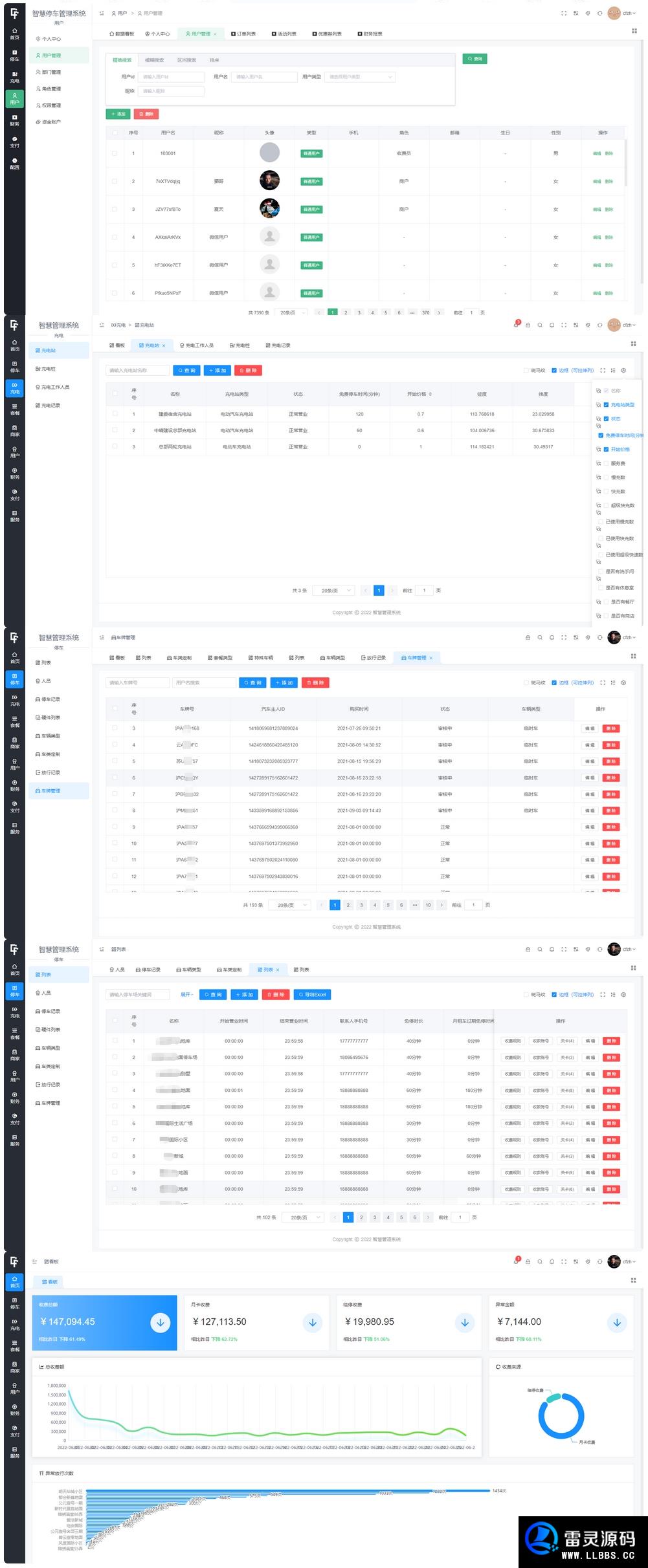Tick checkbox for user row 103001
This screenshot has width=648, height=1568.
click(115, 153)
